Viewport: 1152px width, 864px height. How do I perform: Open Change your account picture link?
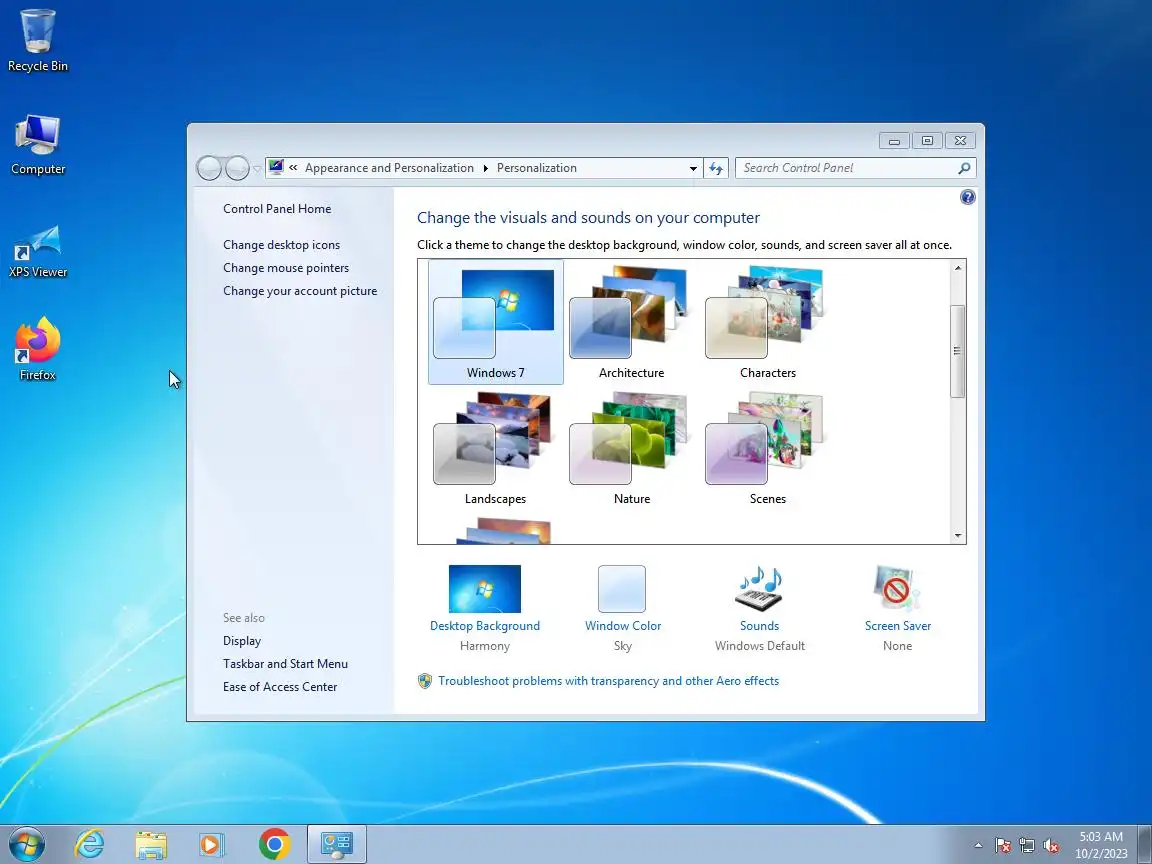300,291
